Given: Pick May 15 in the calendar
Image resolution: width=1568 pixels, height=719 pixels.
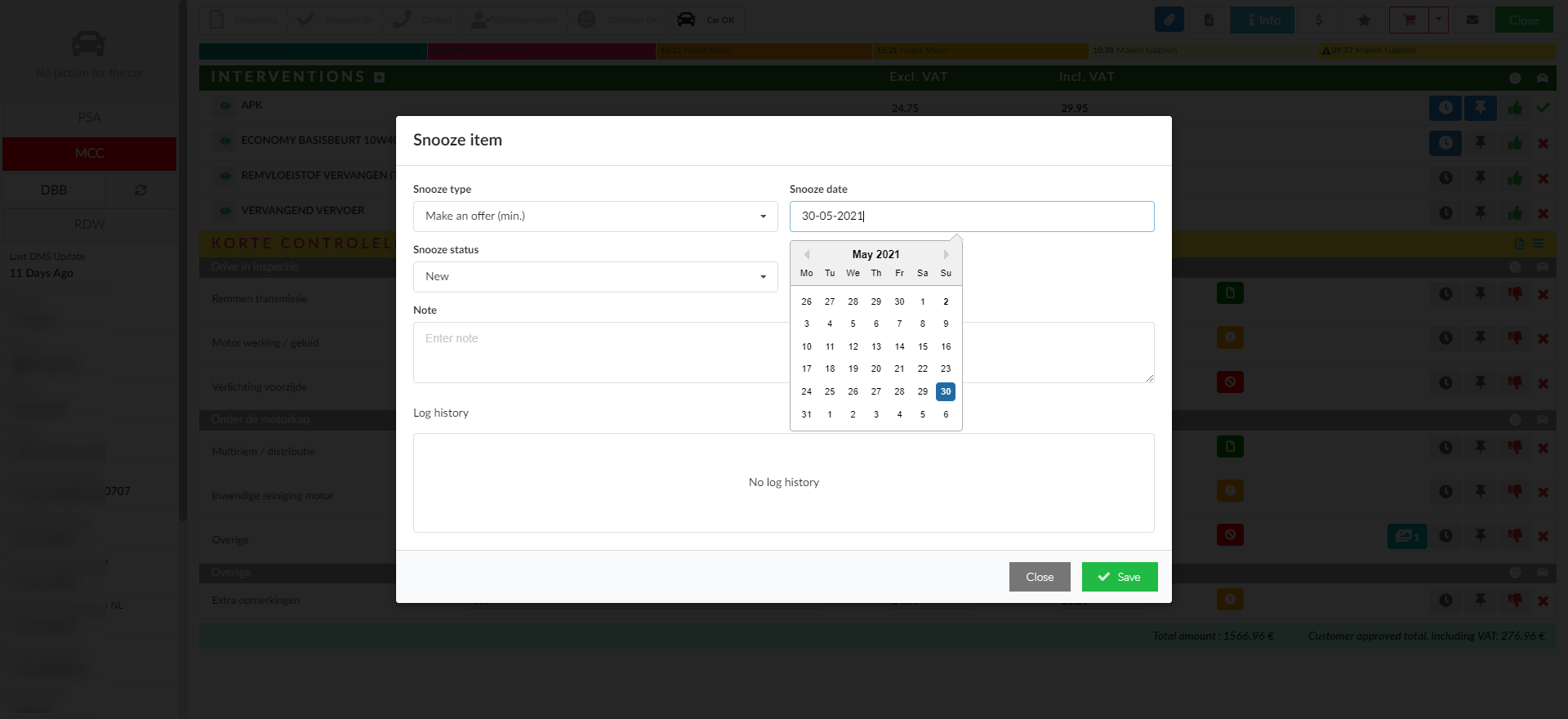Looking at the screenshot, I should 923,346.
